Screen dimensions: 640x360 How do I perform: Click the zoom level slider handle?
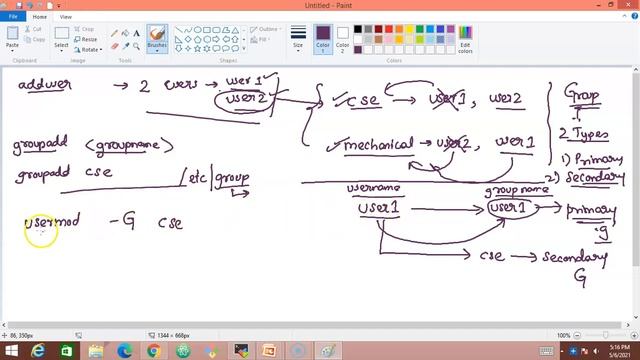click(605, 335)
